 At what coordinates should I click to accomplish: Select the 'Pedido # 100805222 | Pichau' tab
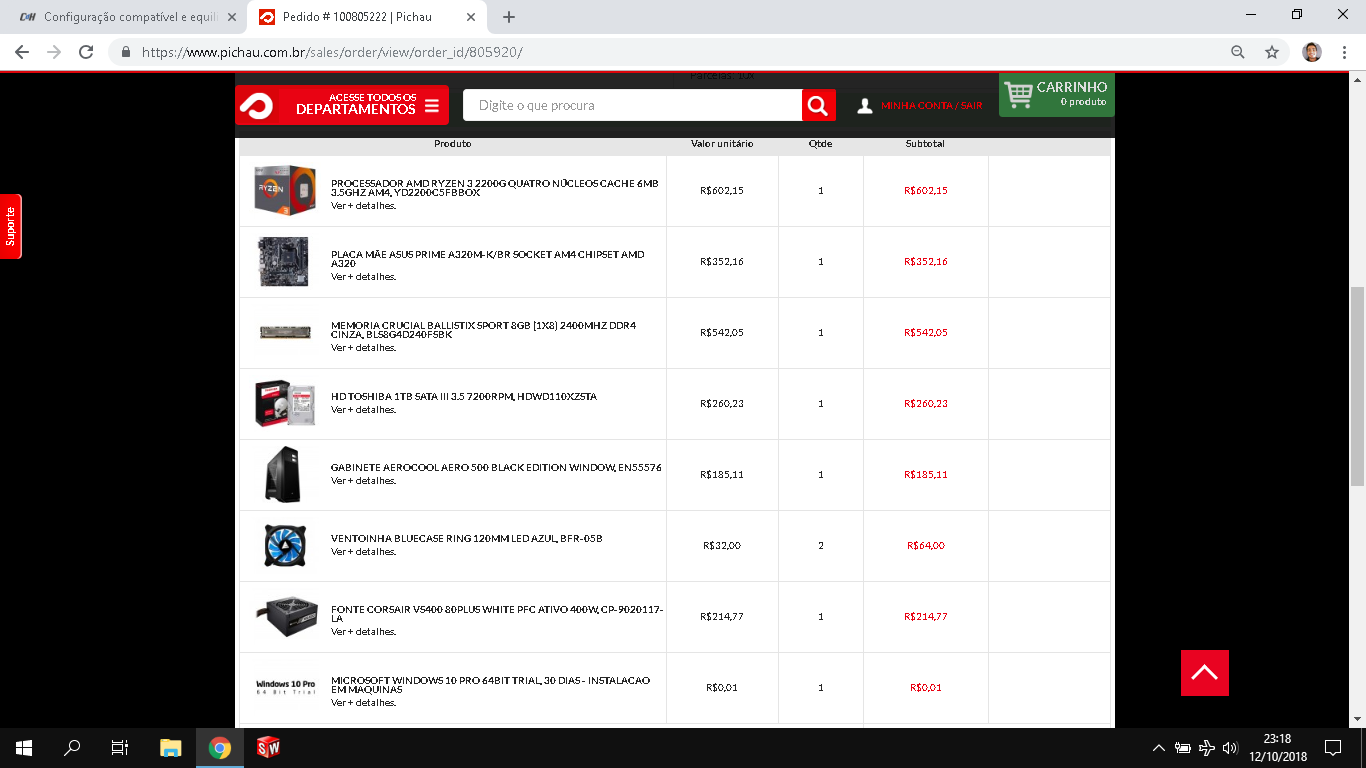click(x=367, y=17)
